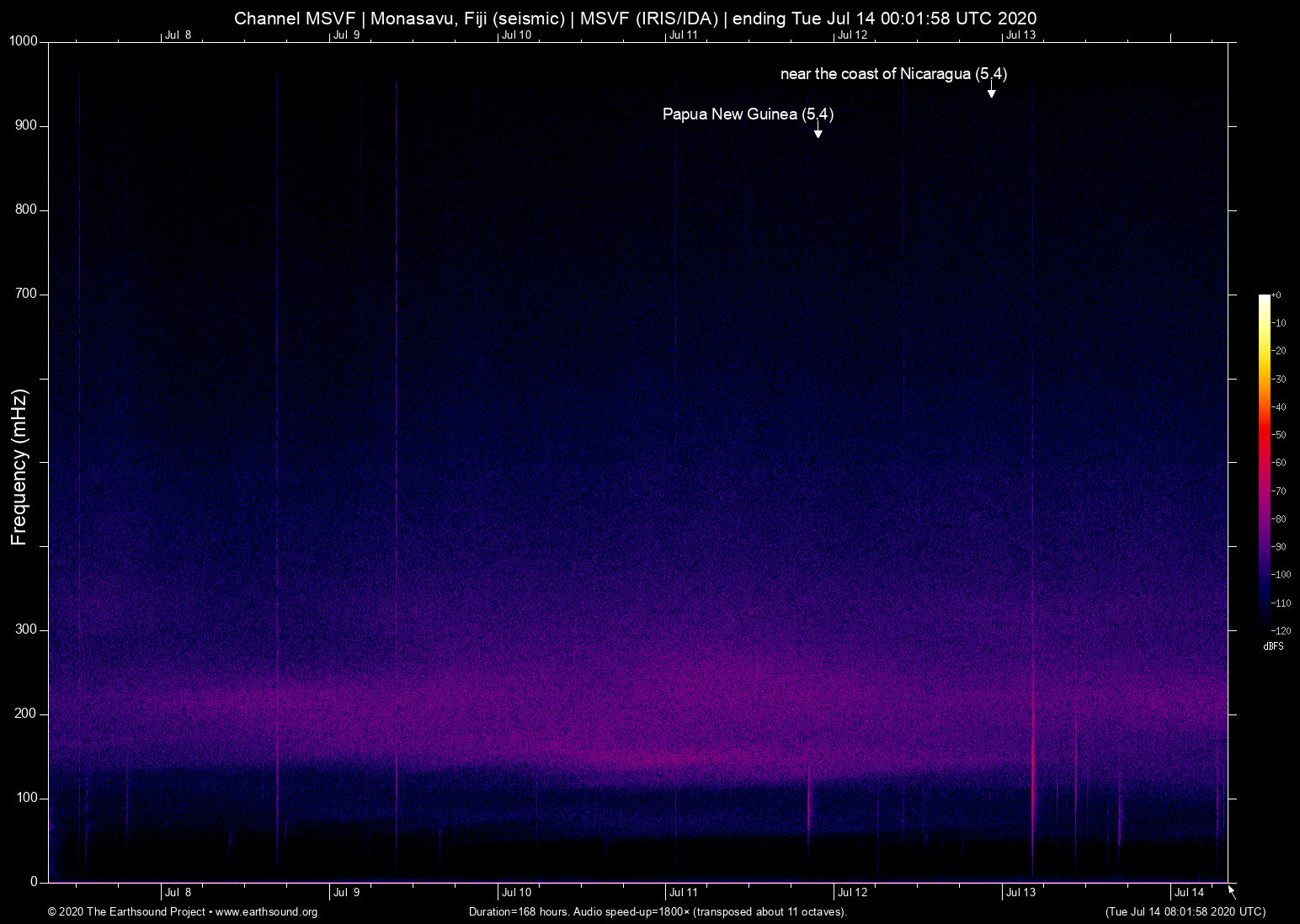Select the spectrogram title mentioning Channel MSVF
Viewport: 1300px width, 924px height.
point(636,18)
